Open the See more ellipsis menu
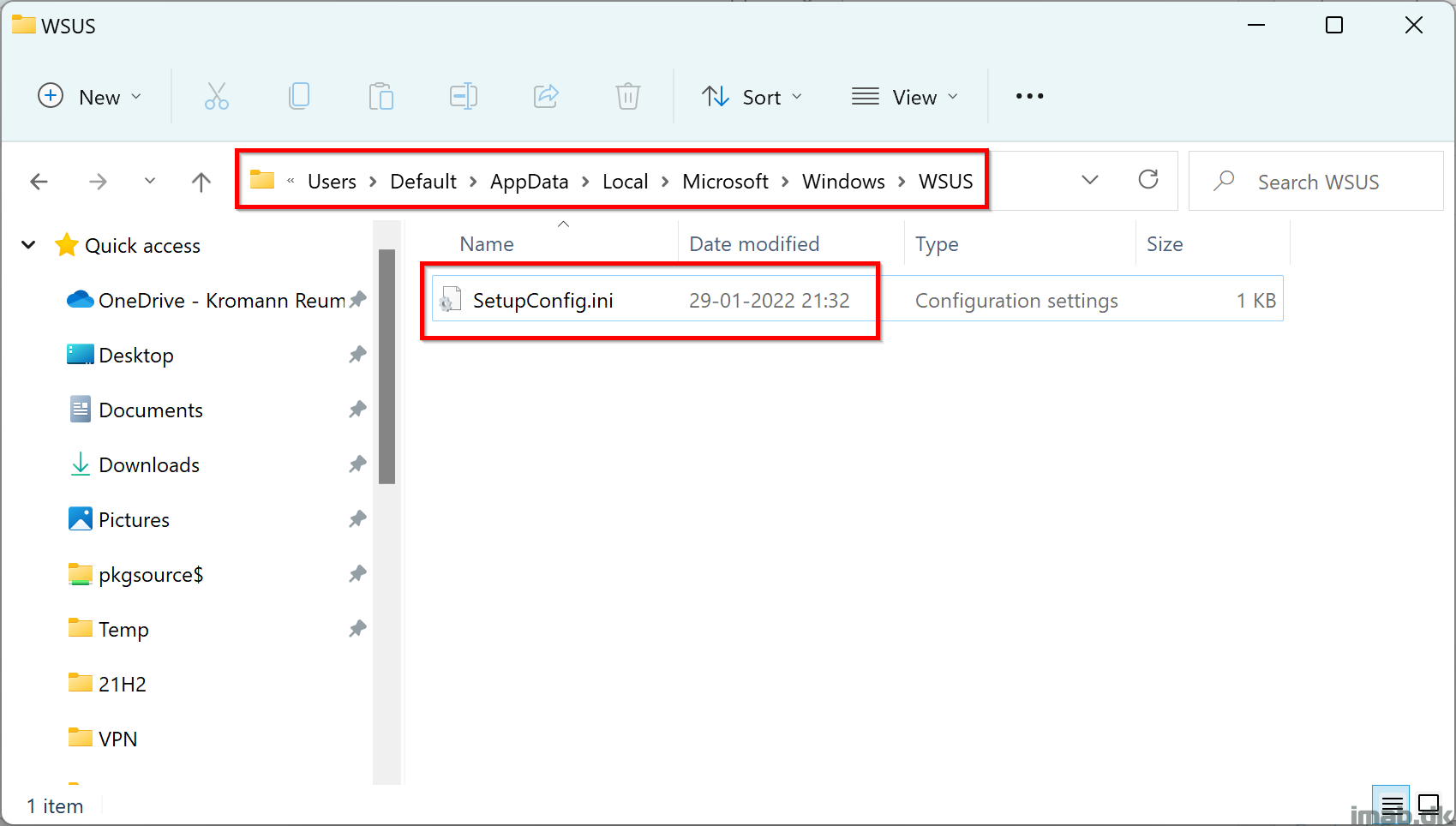Viewport: 1456px width, 826px height. coord(1029,97)
